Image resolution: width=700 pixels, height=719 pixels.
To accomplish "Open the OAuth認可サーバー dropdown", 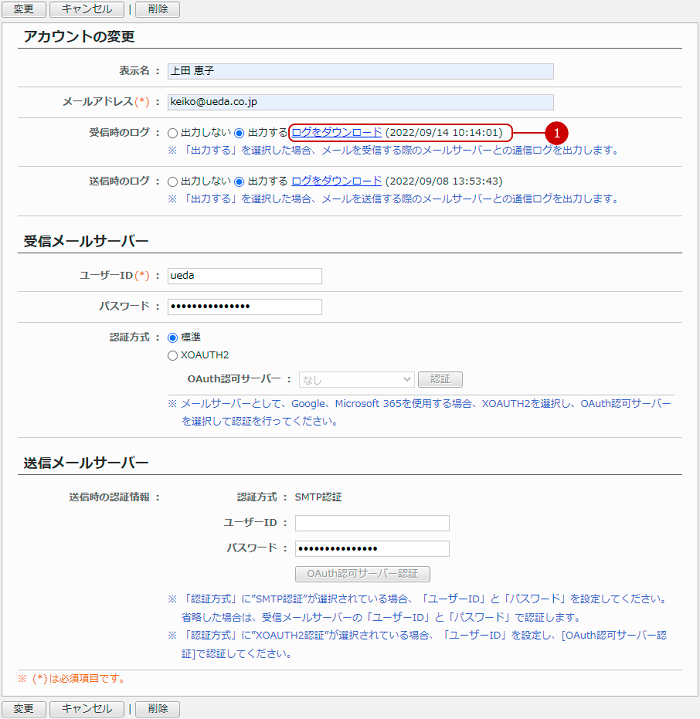I will (357, 380).
